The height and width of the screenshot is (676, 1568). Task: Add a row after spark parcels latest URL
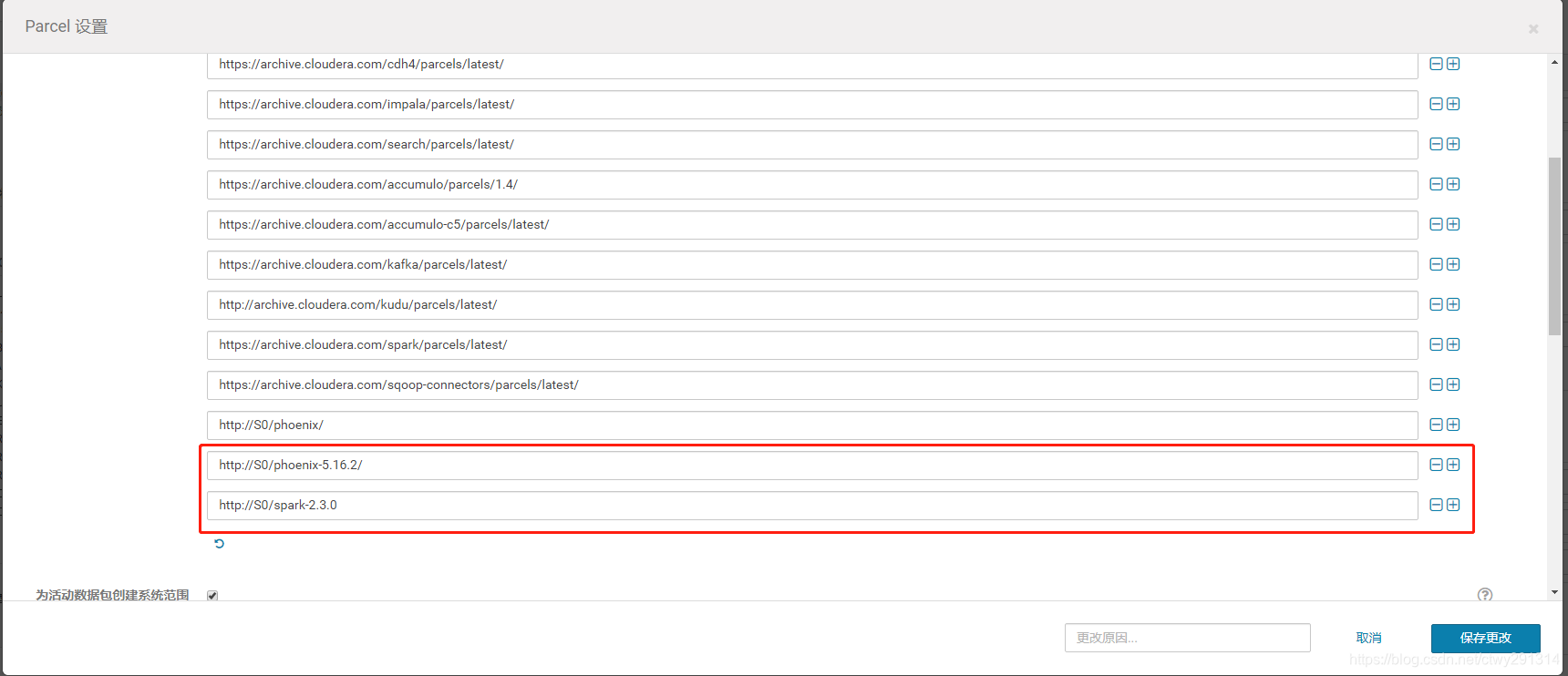click(1453, 344)
